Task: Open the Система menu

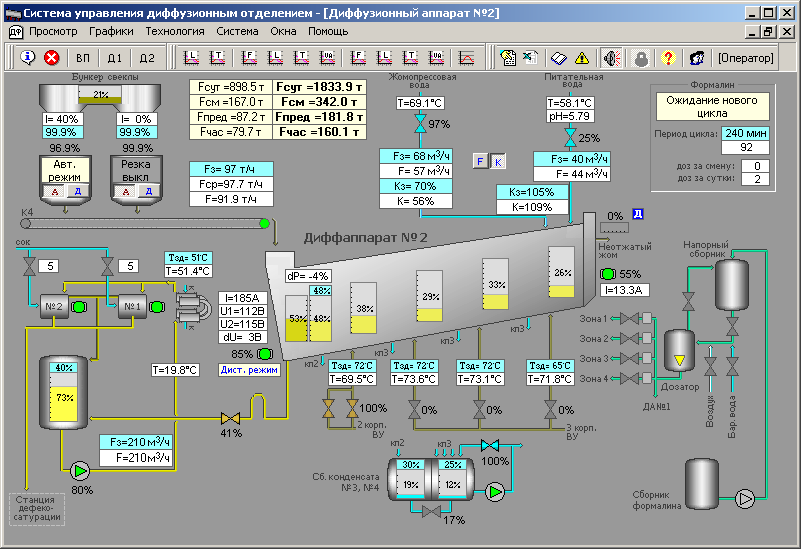Action: point(237,32)
